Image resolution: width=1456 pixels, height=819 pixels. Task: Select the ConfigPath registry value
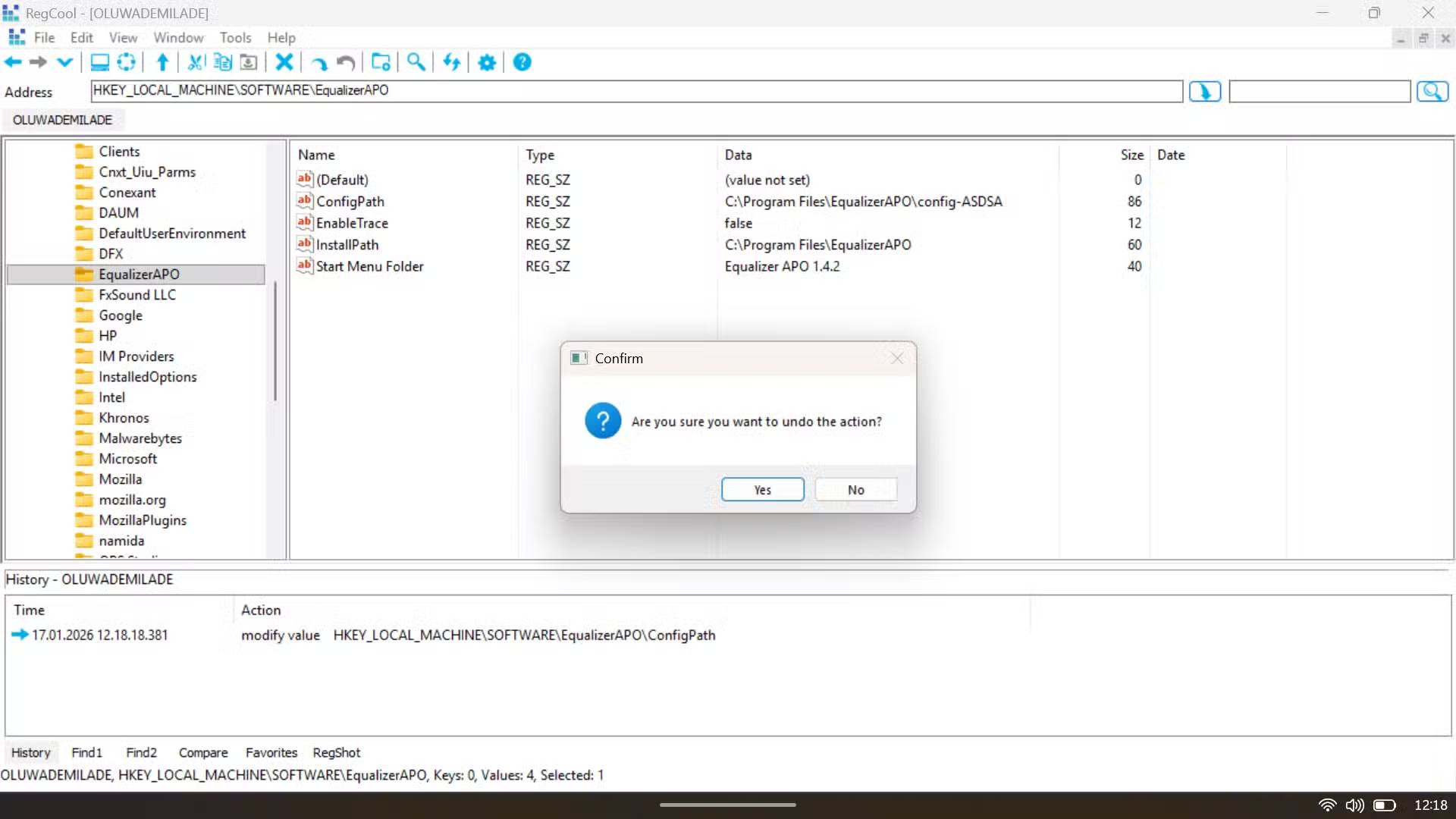click(350, 201)
